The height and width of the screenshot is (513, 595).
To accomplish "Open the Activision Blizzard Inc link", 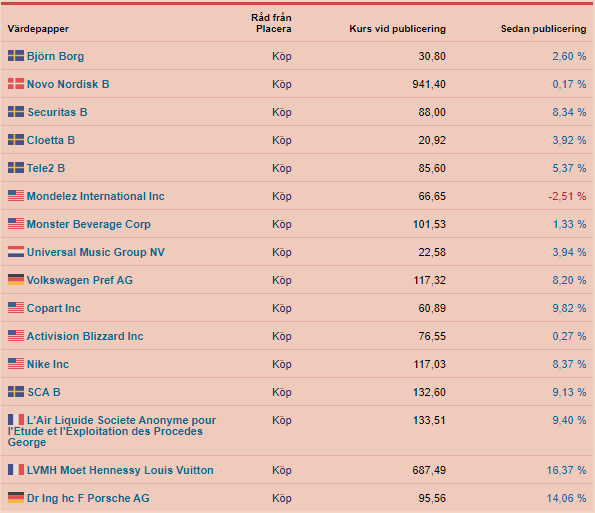I will coord(85,336).
